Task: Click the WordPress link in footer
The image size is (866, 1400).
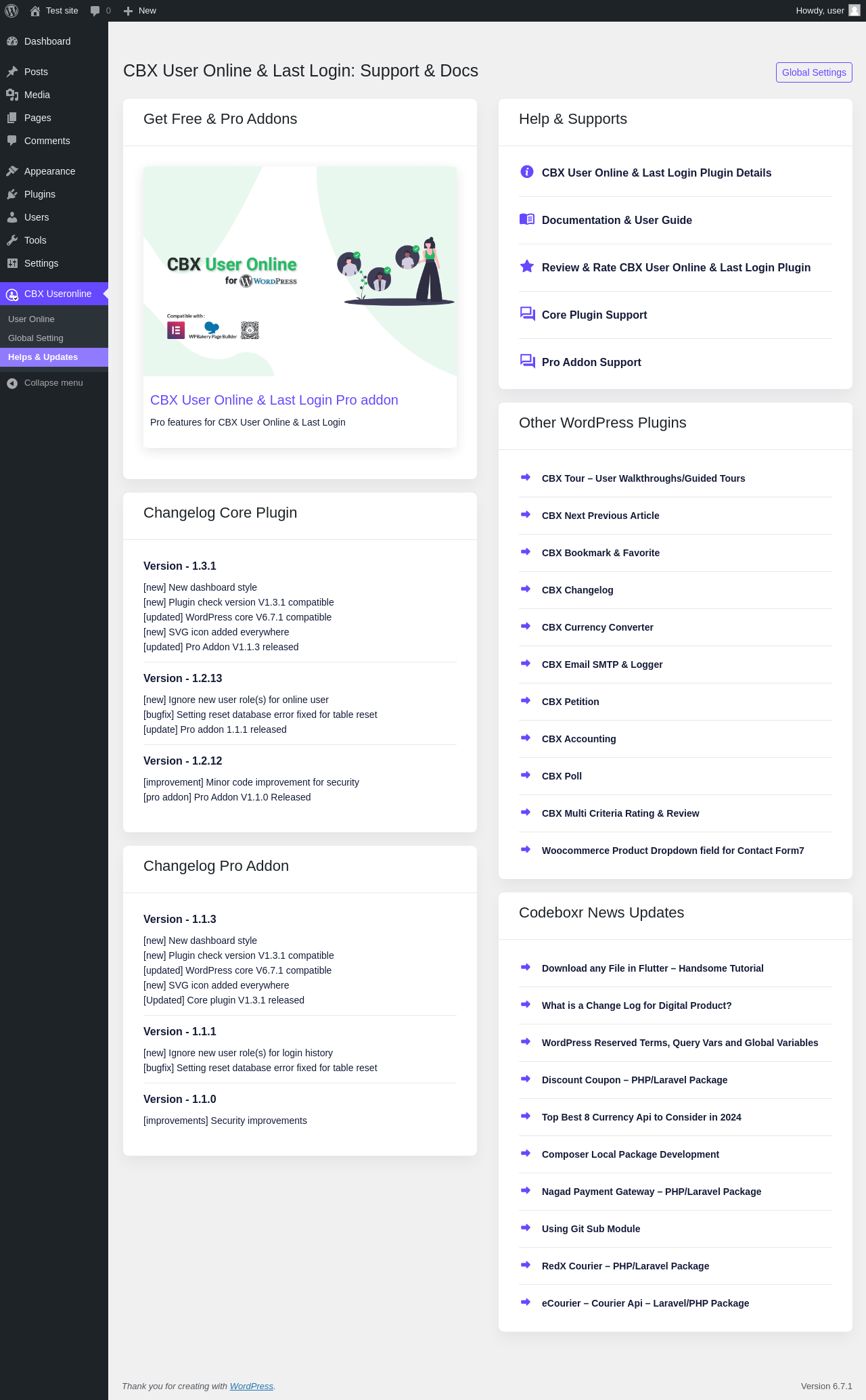Action: pos(252,1386)
